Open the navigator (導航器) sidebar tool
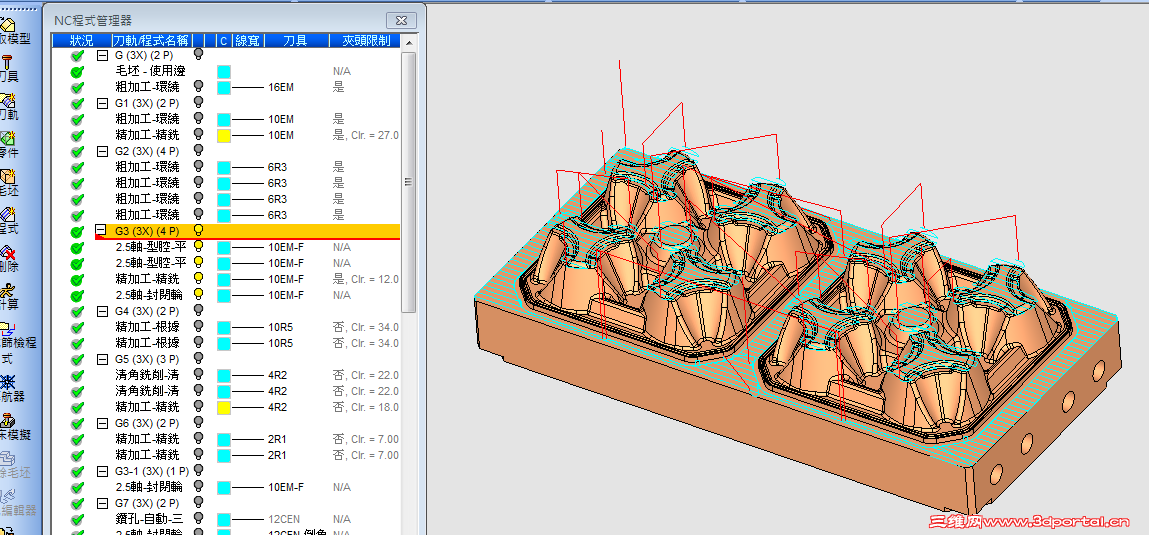1149x535 pixels. (10, 388)
